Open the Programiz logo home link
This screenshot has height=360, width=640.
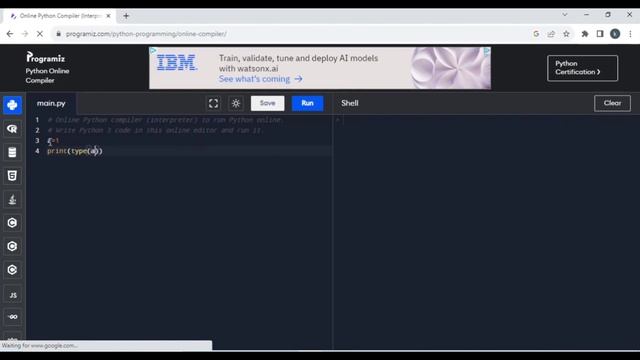45,58
